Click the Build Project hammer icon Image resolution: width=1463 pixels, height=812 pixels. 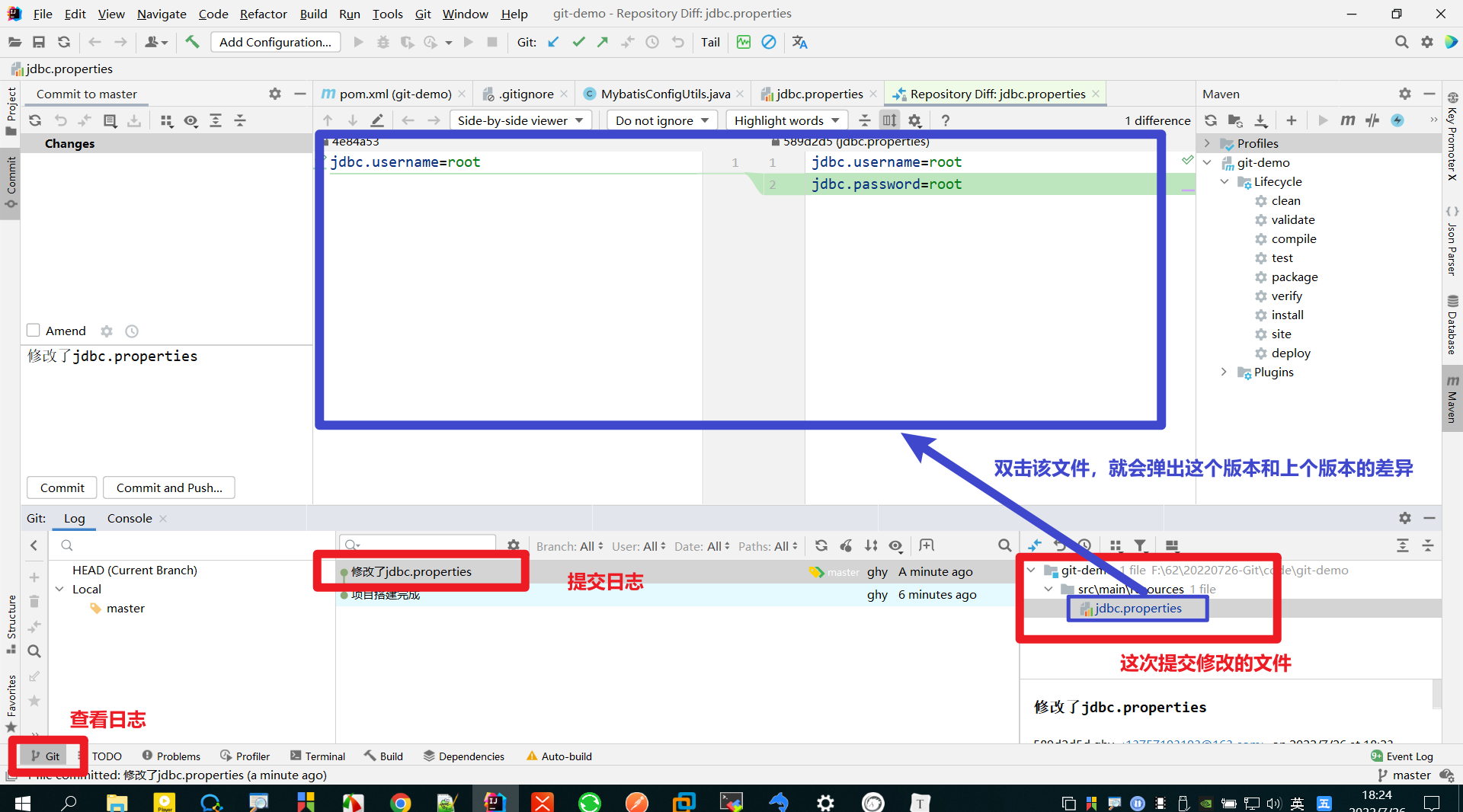192,43
